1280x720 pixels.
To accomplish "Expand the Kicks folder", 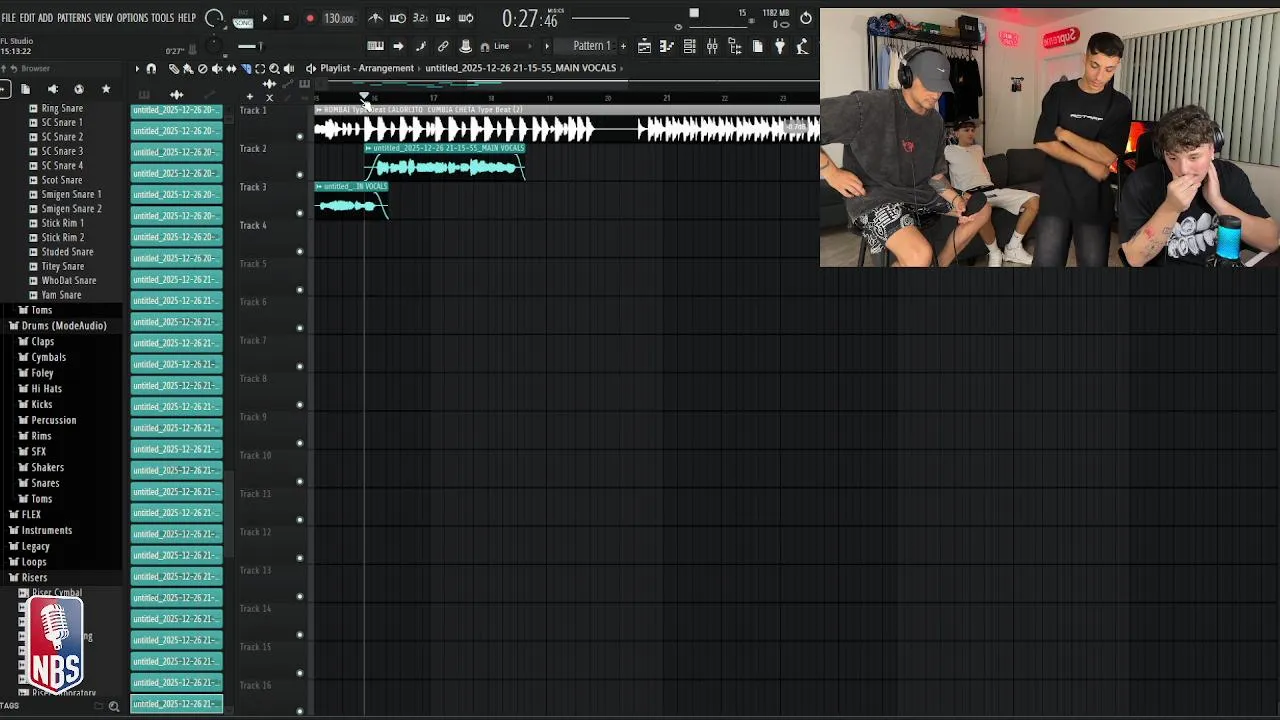I will click(x=41, y=404).
